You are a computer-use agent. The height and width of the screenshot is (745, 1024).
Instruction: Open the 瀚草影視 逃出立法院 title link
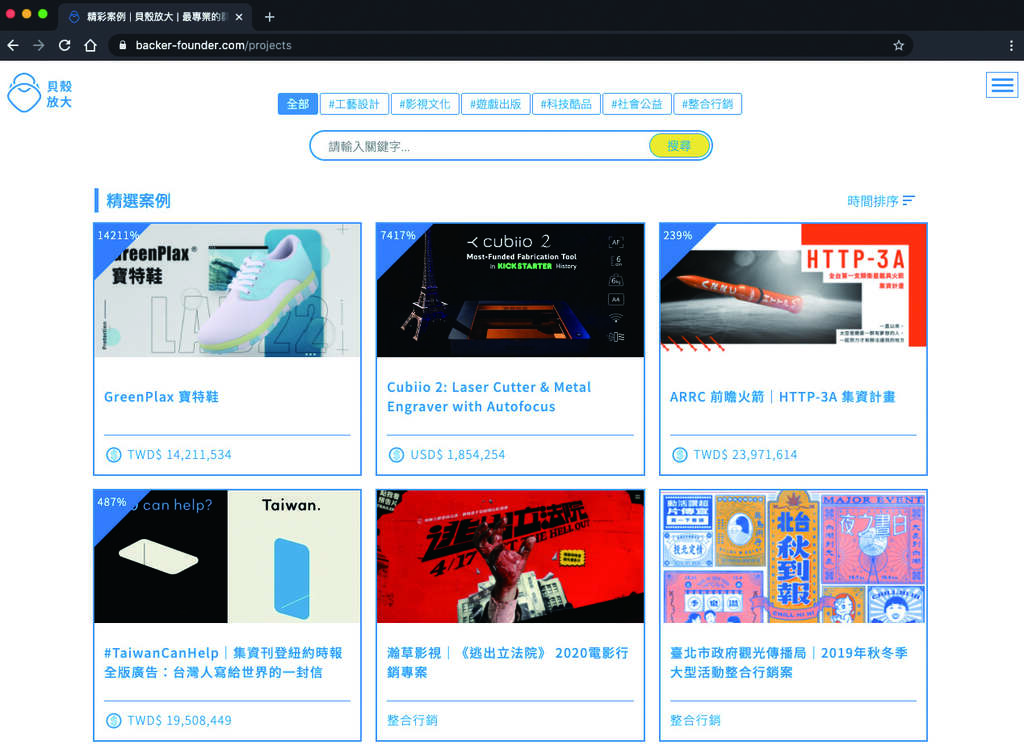coord(507,662)
